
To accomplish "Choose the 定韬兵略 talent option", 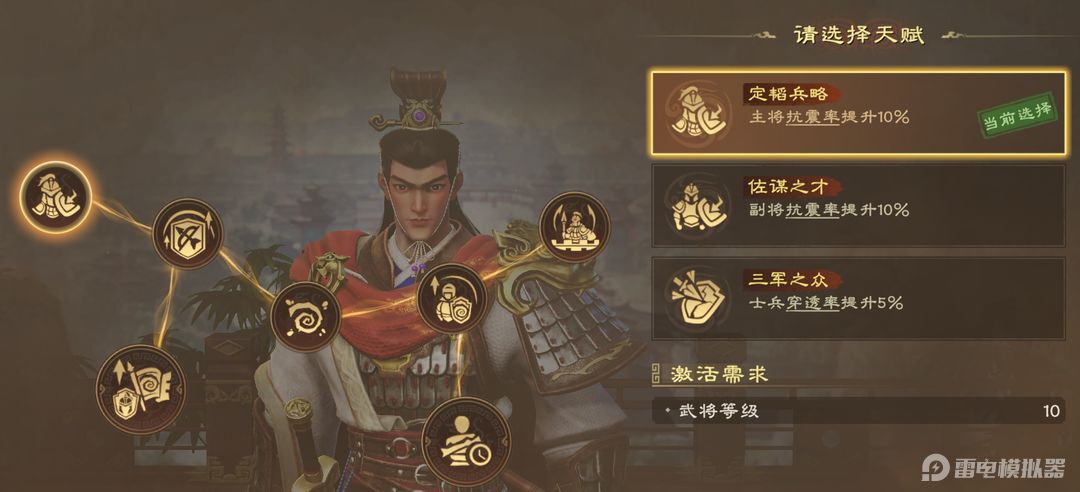I will [858, 112].
